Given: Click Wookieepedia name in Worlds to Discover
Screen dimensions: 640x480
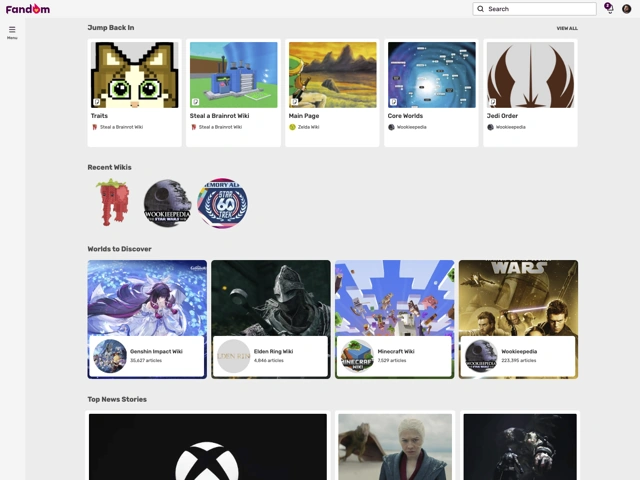Looking at the screenshot, I should pos(519,351).
